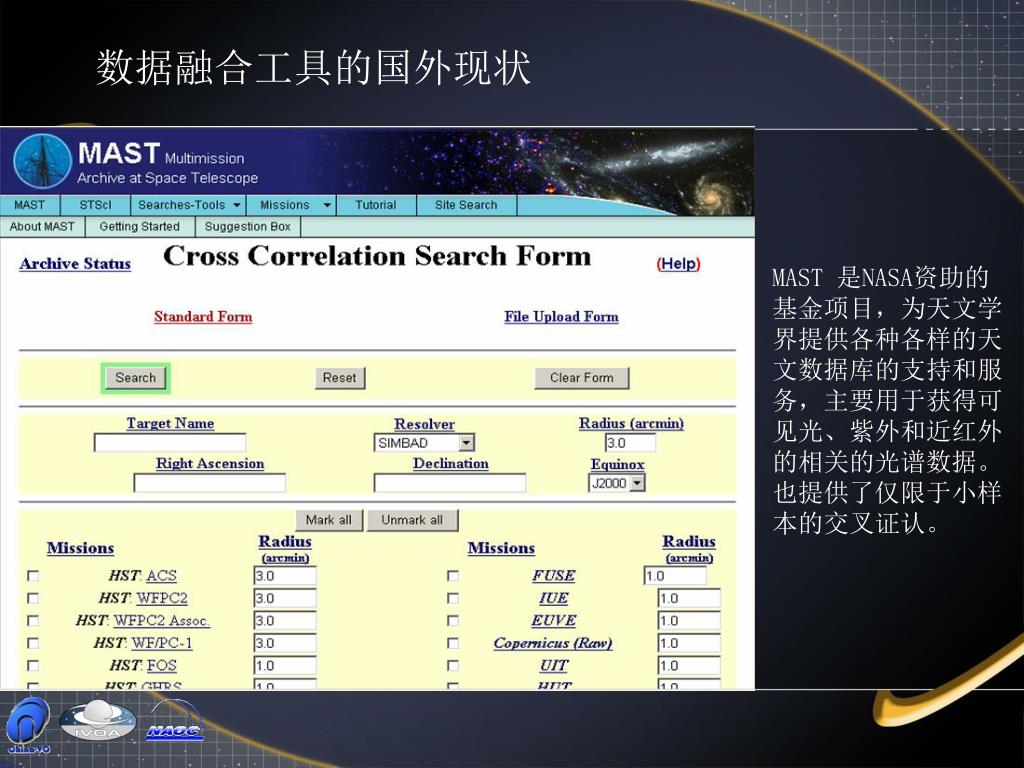Click the MAST globe logo icon
The width and height of the screenshot is (1024, 768).
pos(42,161)
